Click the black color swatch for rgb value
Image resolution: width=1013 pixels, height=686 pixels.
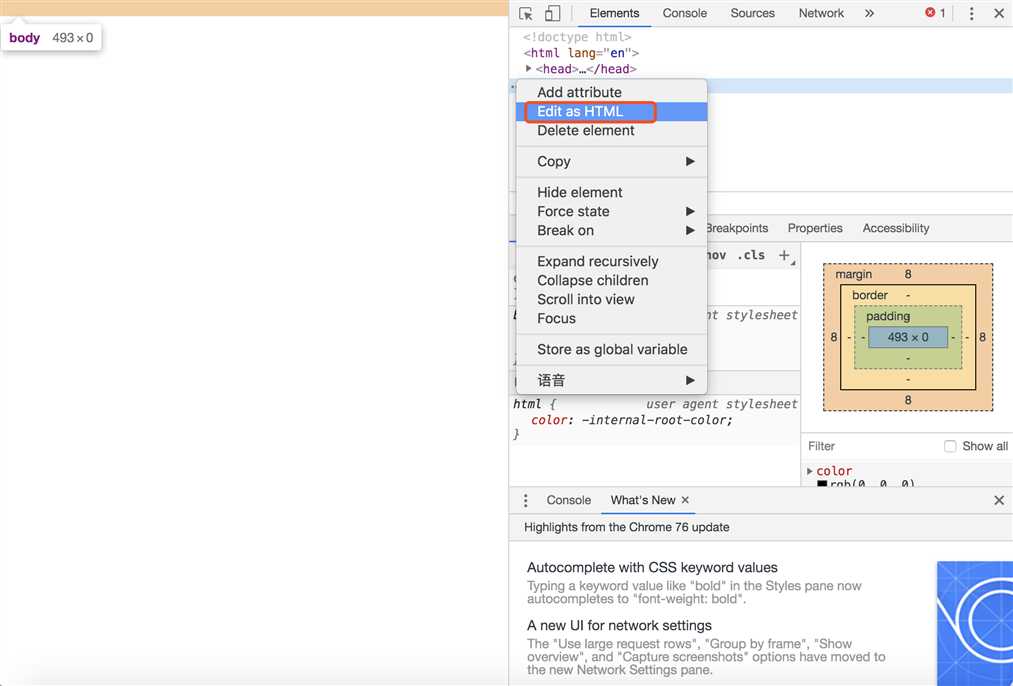click(x=822, y=483)
